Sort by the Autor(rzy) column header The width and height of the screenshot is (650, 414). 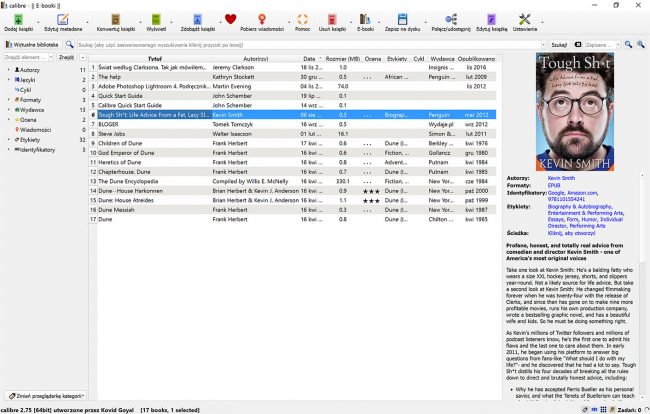pyautogui.click(x=255, y=59)
